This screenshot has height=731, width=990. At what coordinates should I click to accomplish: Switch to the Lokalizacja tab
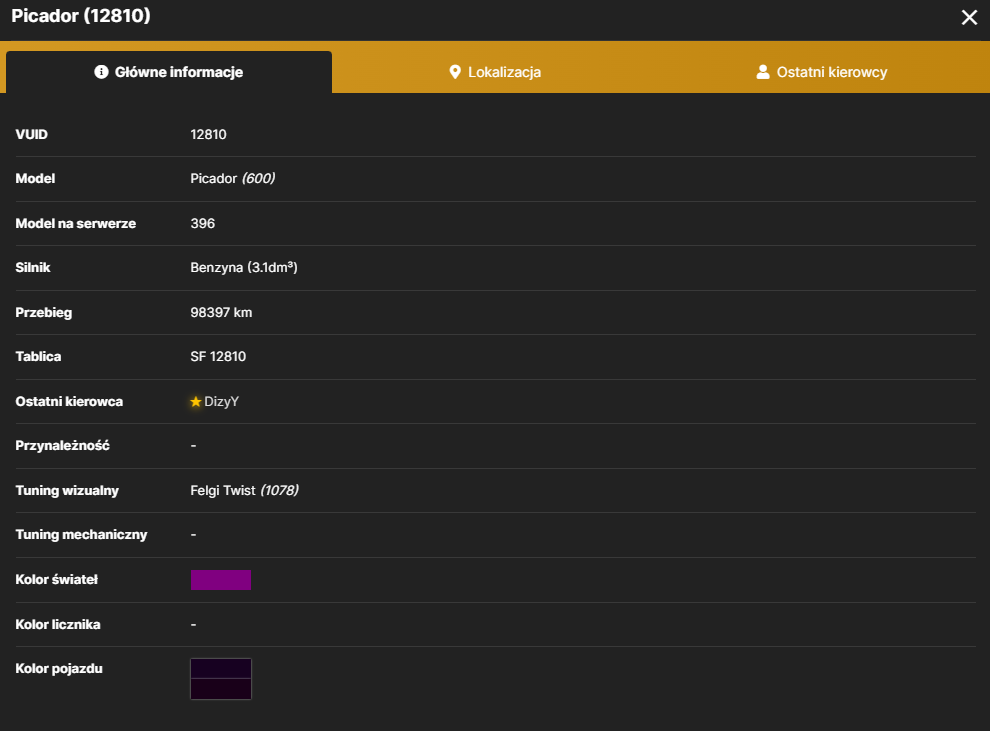coord(495,72)
